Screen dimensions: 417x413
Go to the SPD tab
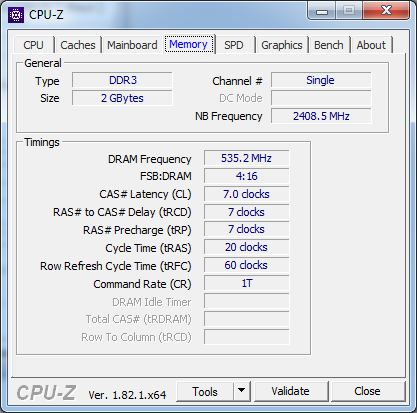pos(234,45)
